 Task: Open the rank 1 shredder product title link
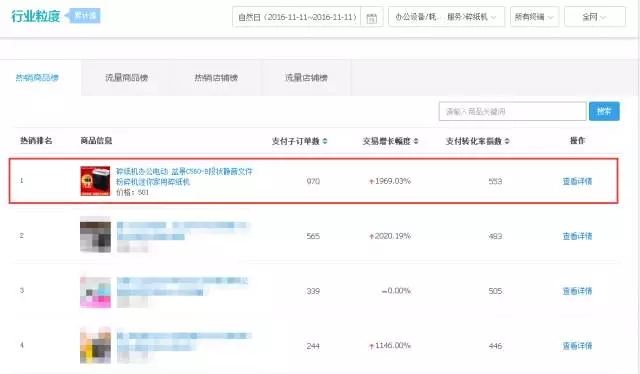(x=184, y=176)
